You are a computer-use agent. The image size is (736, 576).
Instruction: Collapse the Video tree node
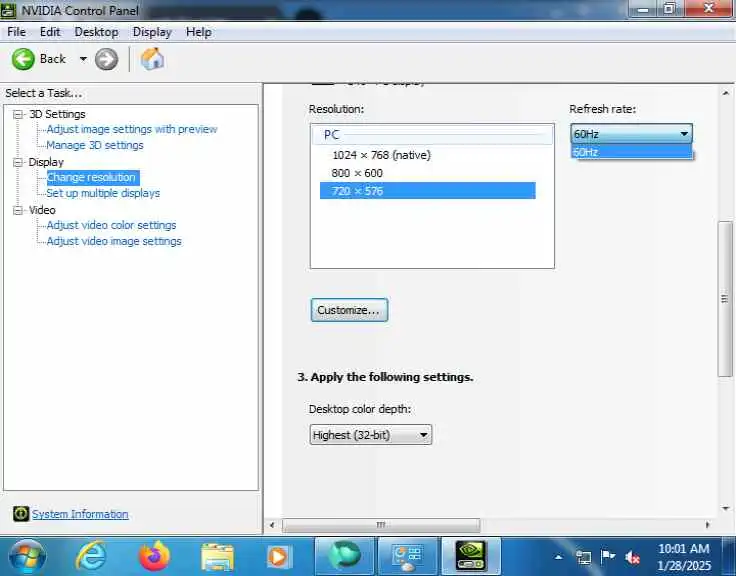coord(18,210)
